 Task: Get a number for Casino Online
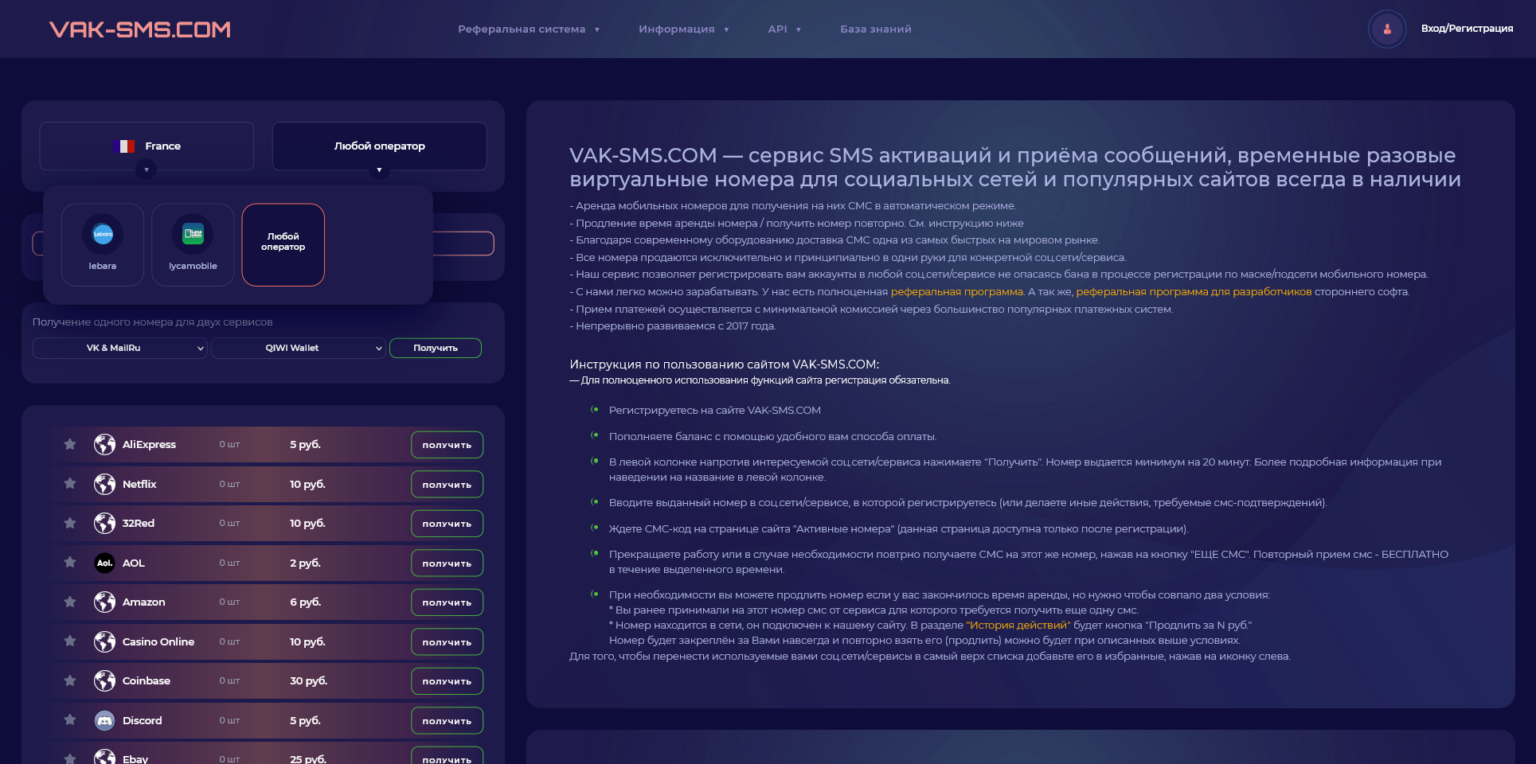[447, 642]
